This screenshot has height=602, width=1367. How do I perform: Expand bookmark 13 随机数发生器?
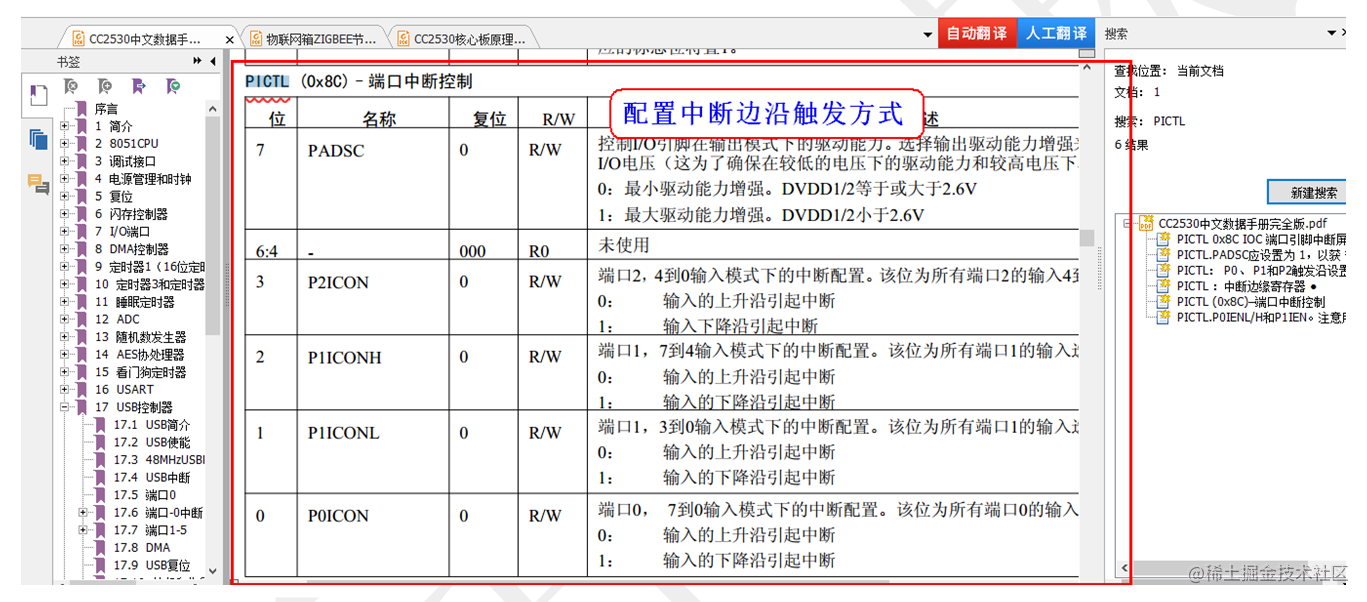click(65, 337)
